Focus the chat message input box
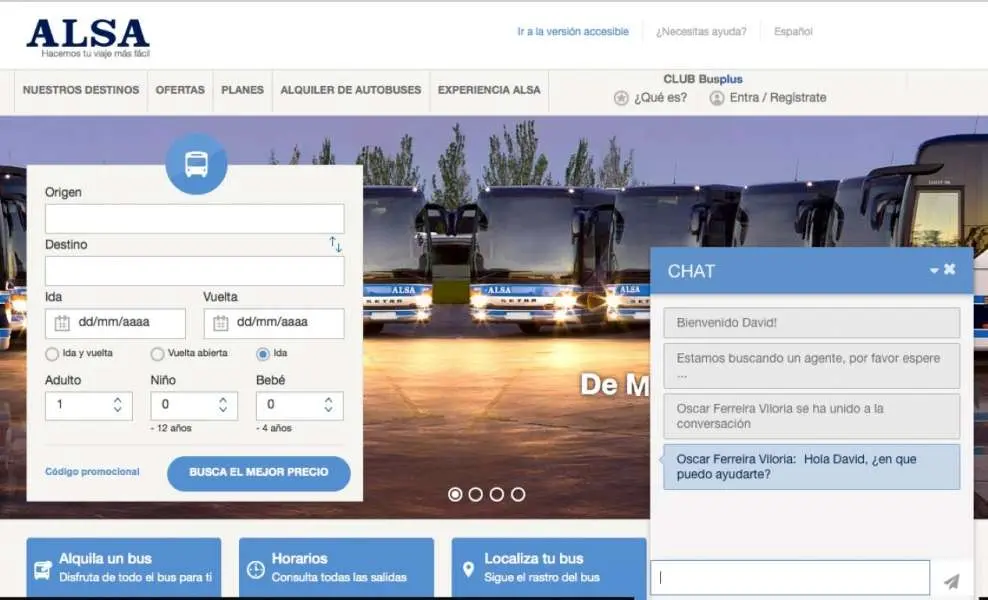This screenshot has height=600, width=988. (790, 577)
